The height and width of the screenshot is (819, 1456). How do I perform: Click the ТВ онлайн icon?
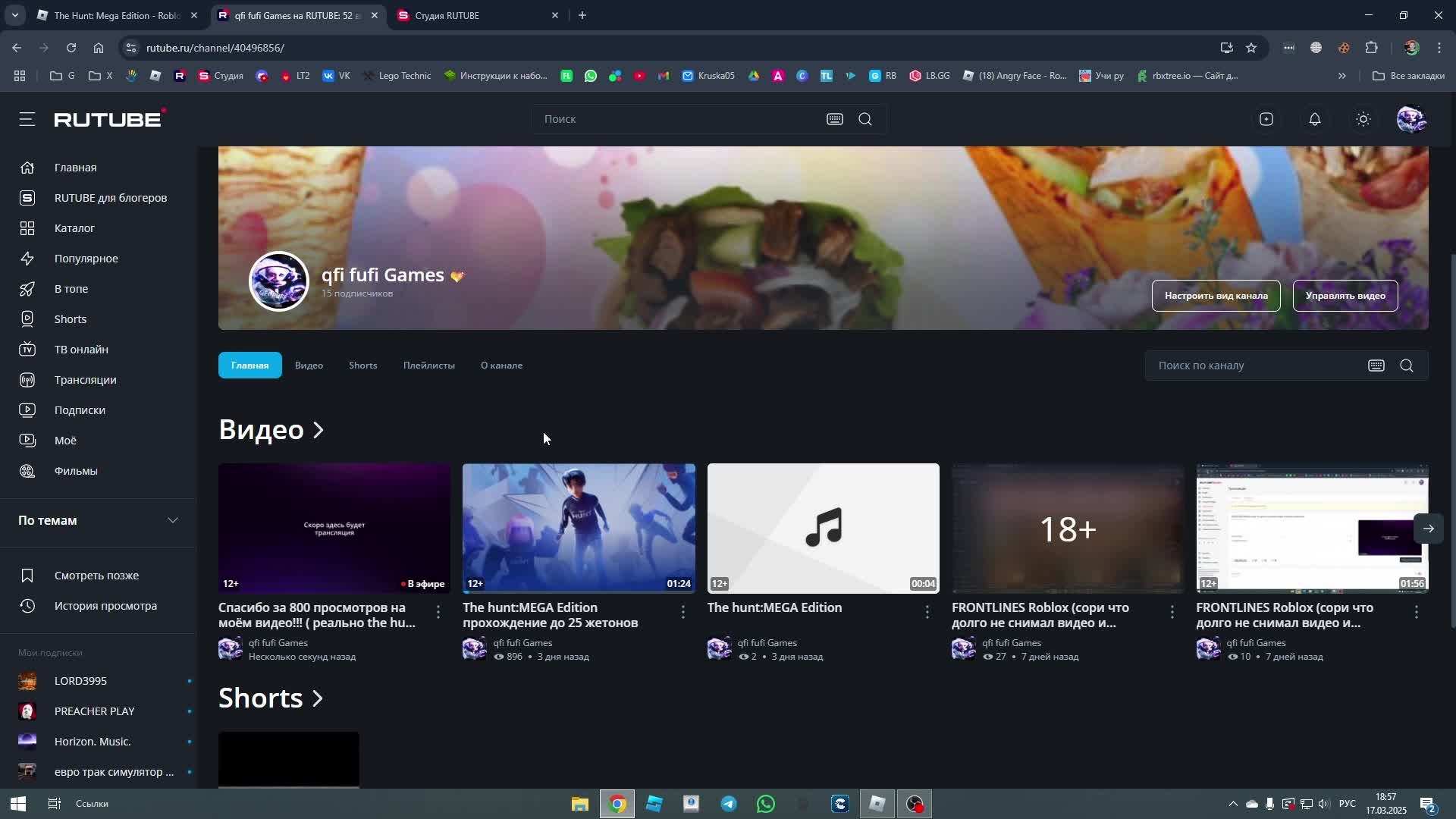click(27, 350)
